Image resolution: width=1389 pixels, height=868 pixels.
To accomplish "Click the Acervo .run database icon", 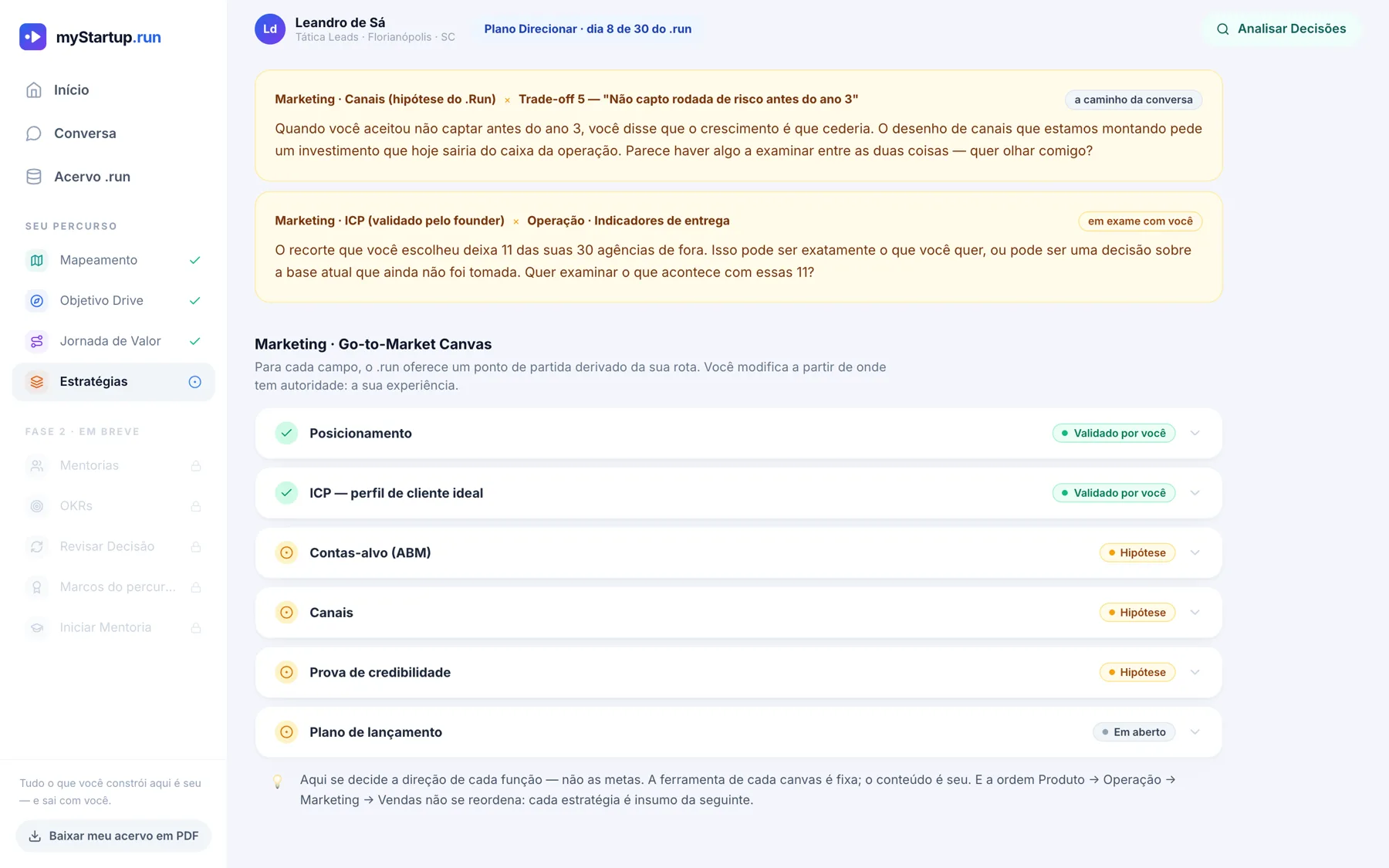I will point(34,177).
